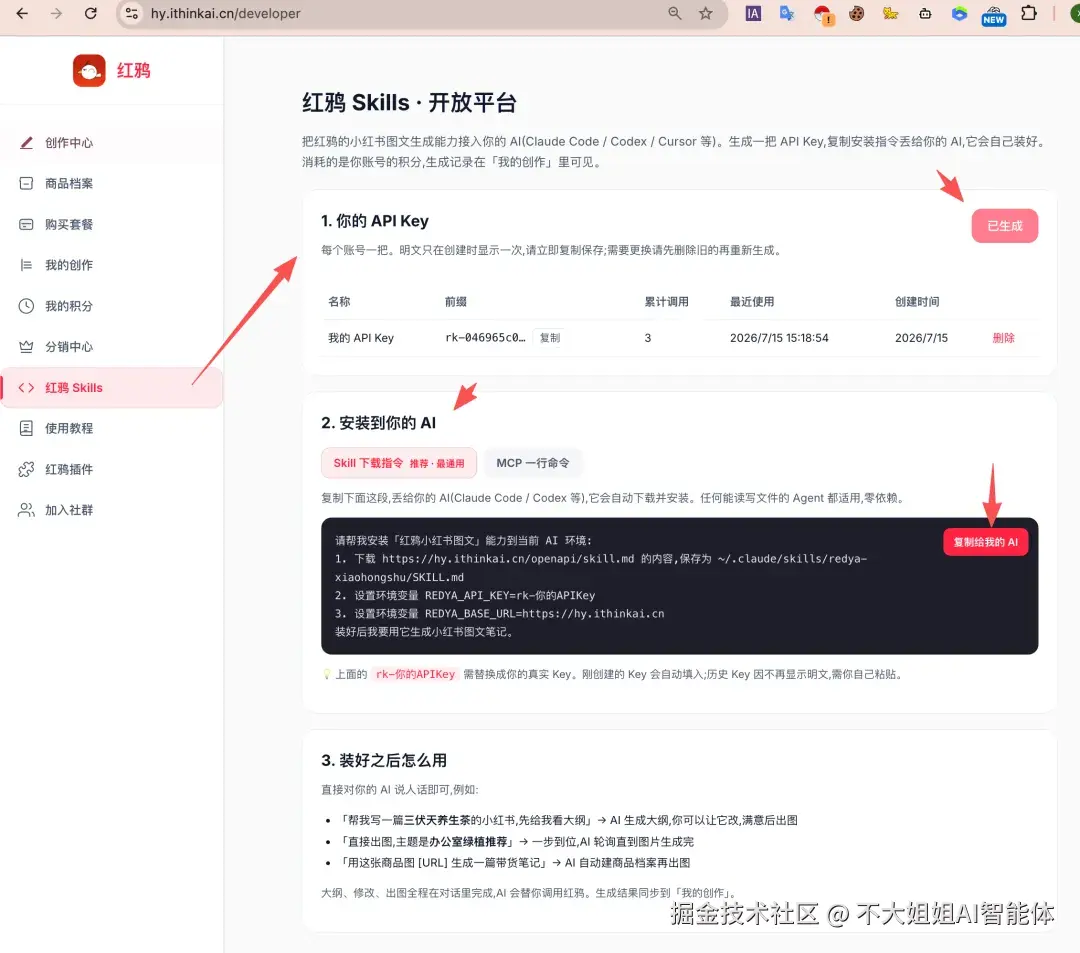Click the install command code block
The image size is (1080, 953).
(x=679, y=586)
